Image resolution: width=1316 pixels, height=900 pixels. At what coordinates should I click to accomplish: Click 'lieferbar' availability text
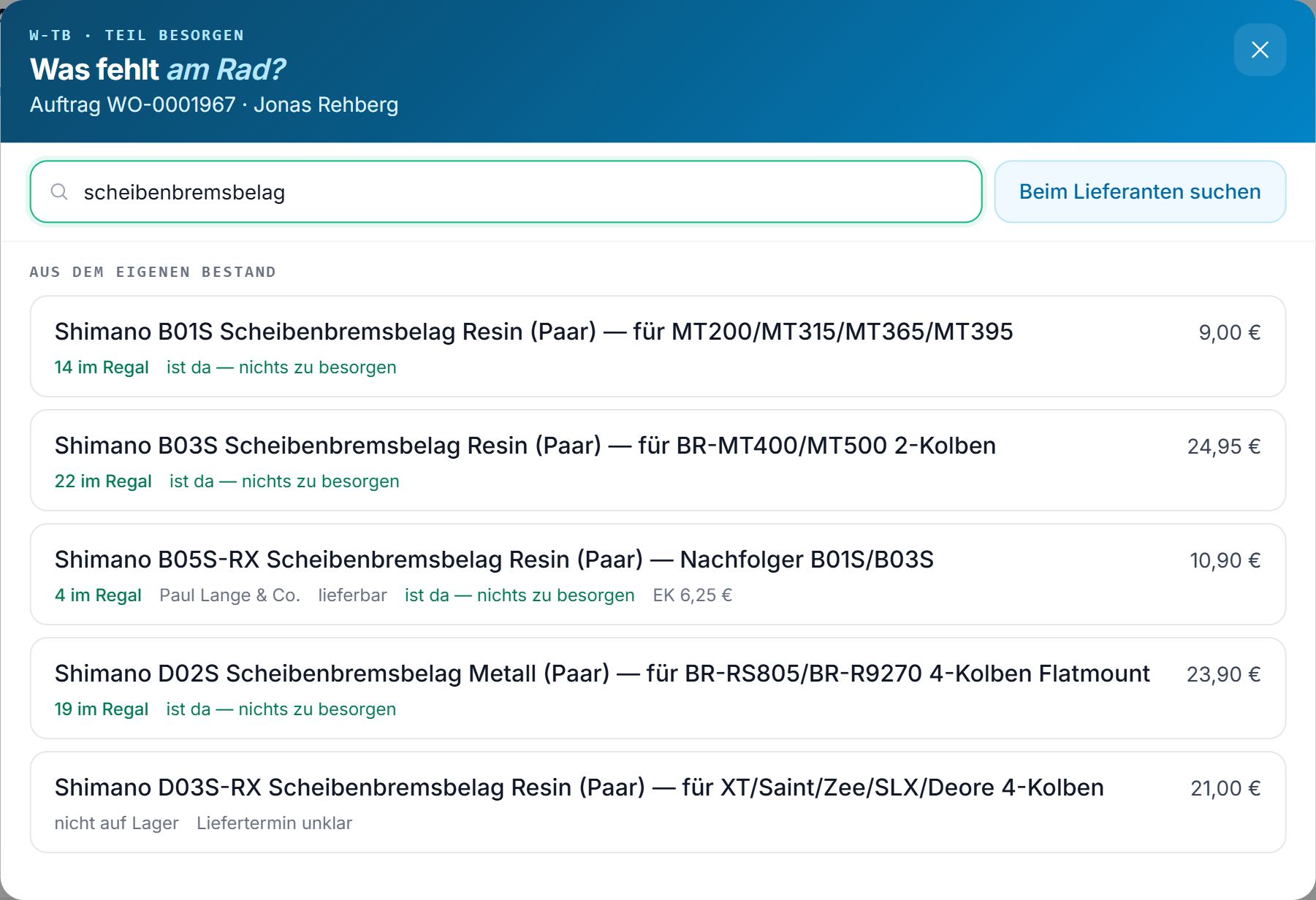point(353,595)
